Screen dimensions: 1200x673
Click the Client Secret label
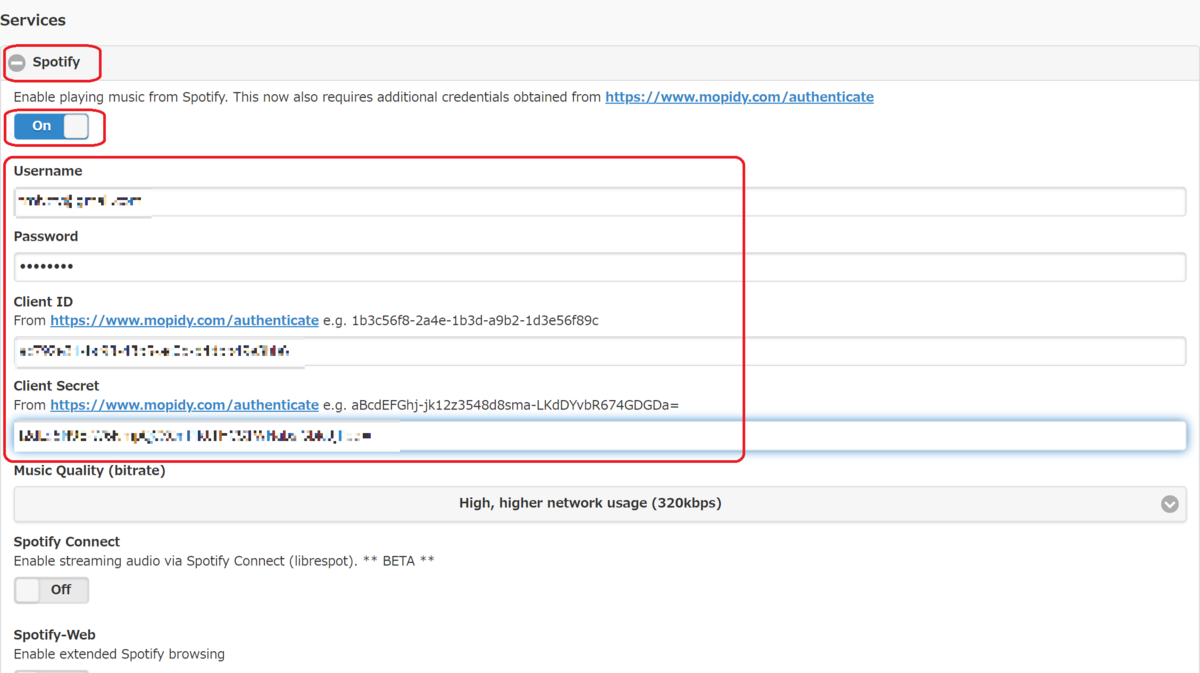click(57, 386)
